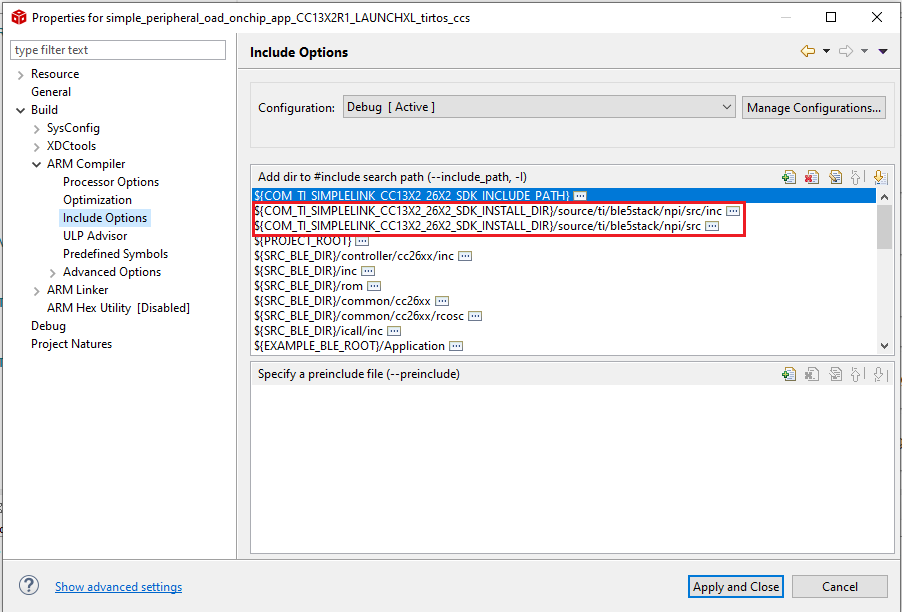Maximize the Properties dialog window
The image size is (902, 612).
point(831,17)
